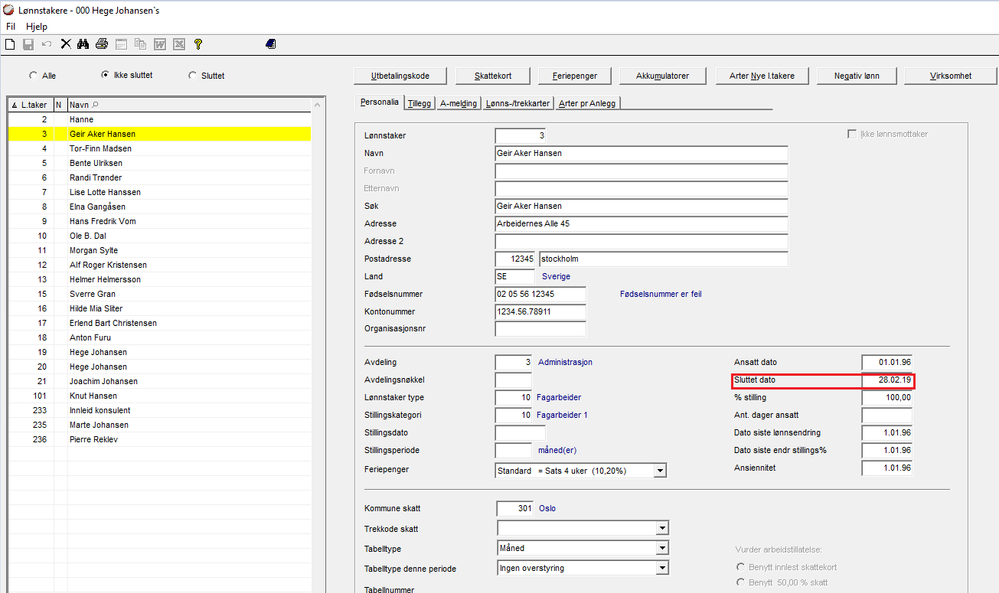This screenshot has height=593, width=999.
Task: Select employee 'Bente Ulriksen' in the list
Action: tap(159, 163)
